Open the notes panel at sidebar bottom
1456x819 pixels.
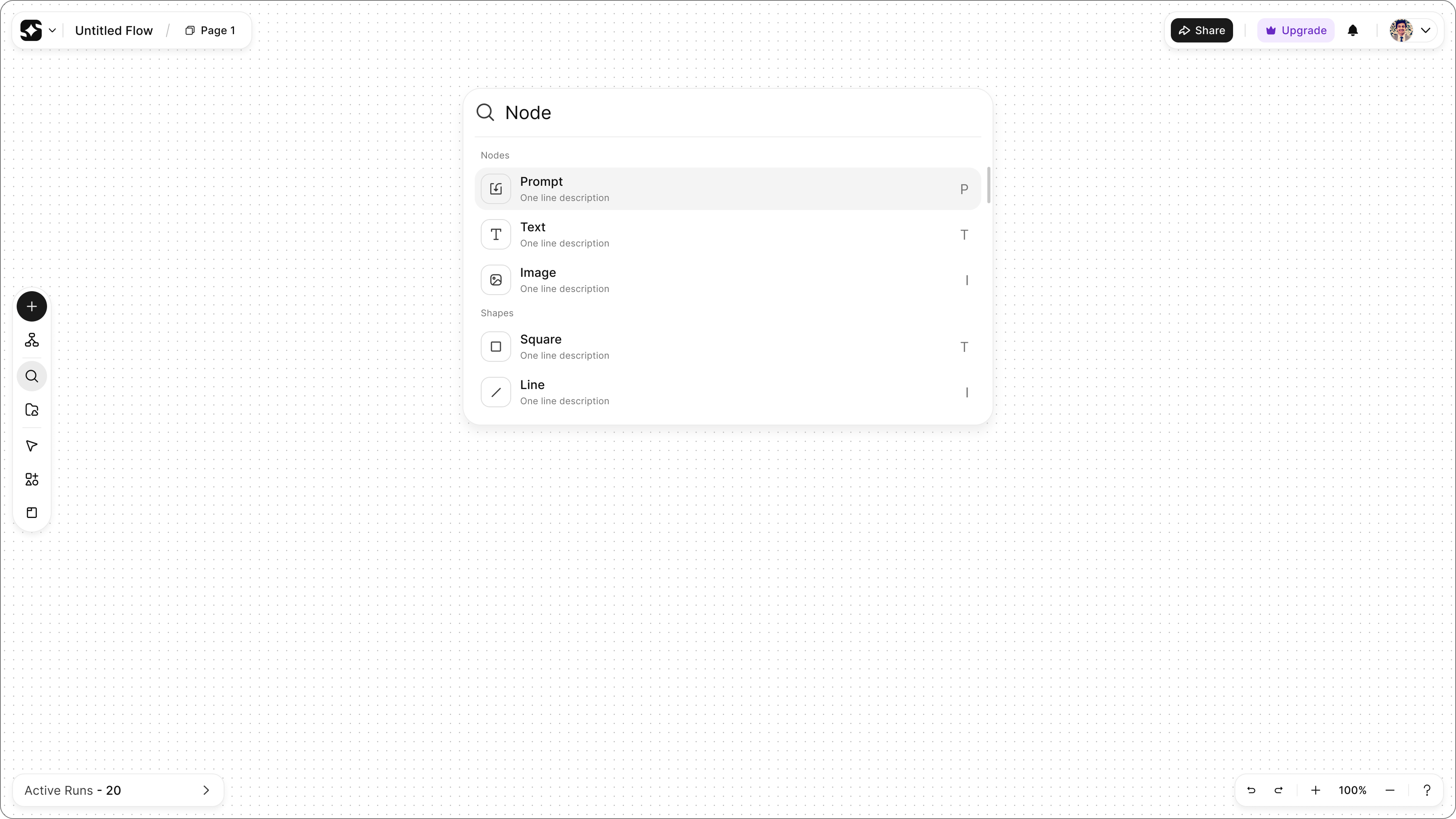coord(31,512)
